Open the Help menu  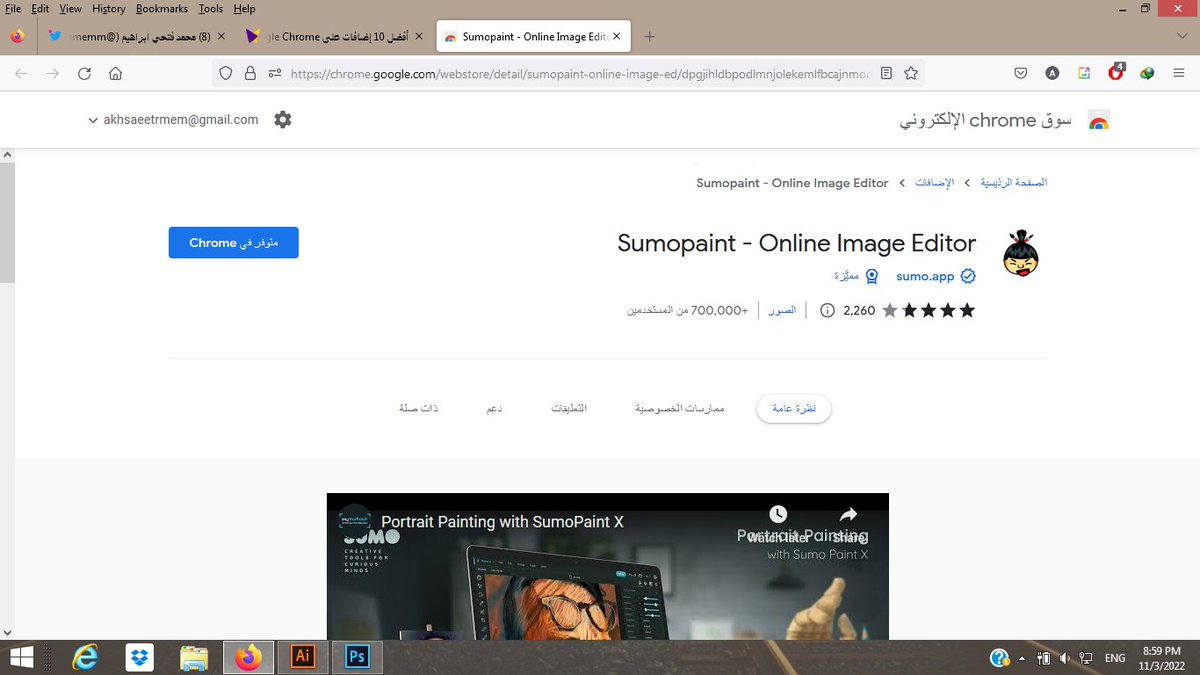244,8
